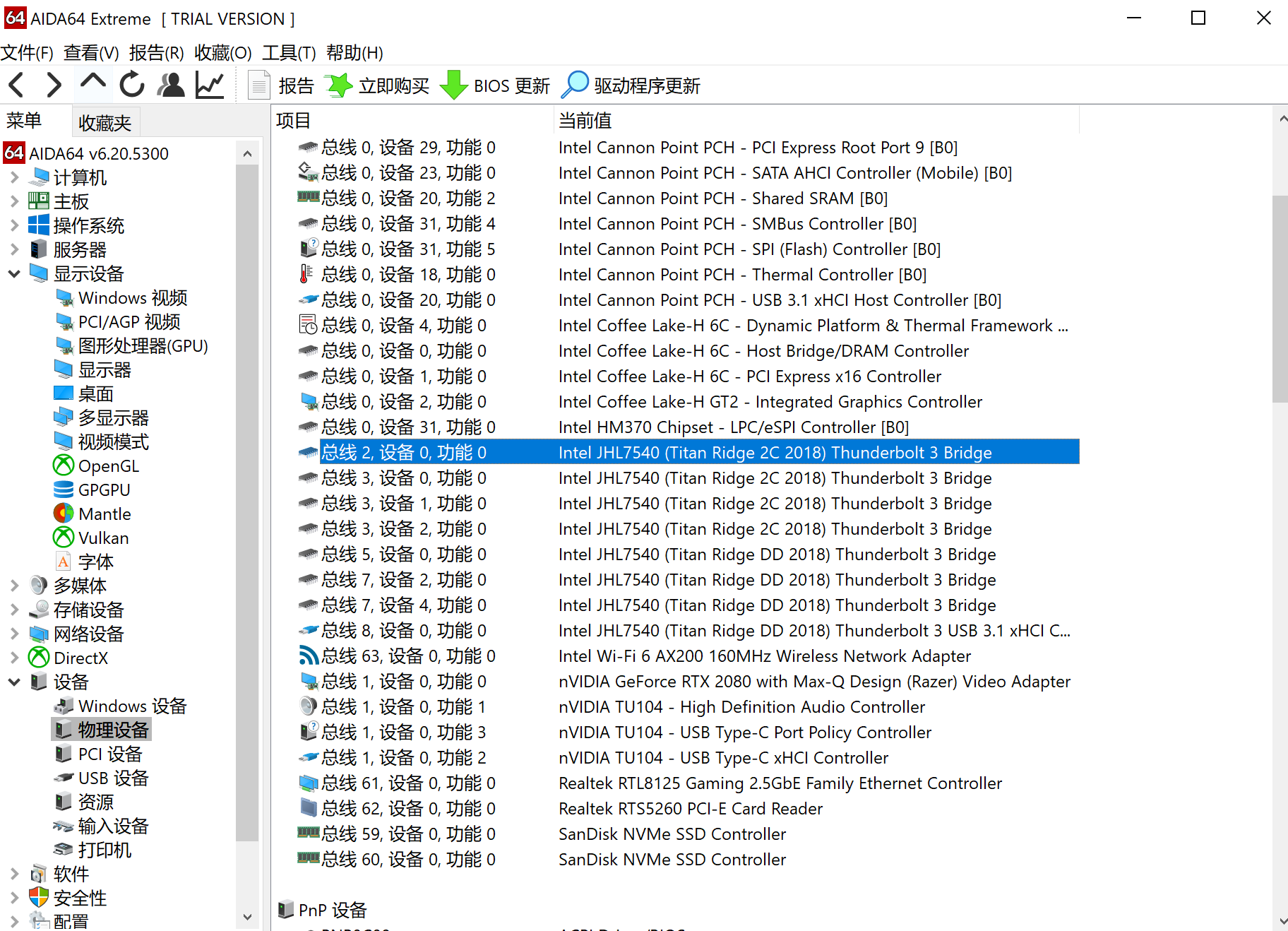
Task: Click the 桌面 desktop icon in tree
Action: point(64,393)
